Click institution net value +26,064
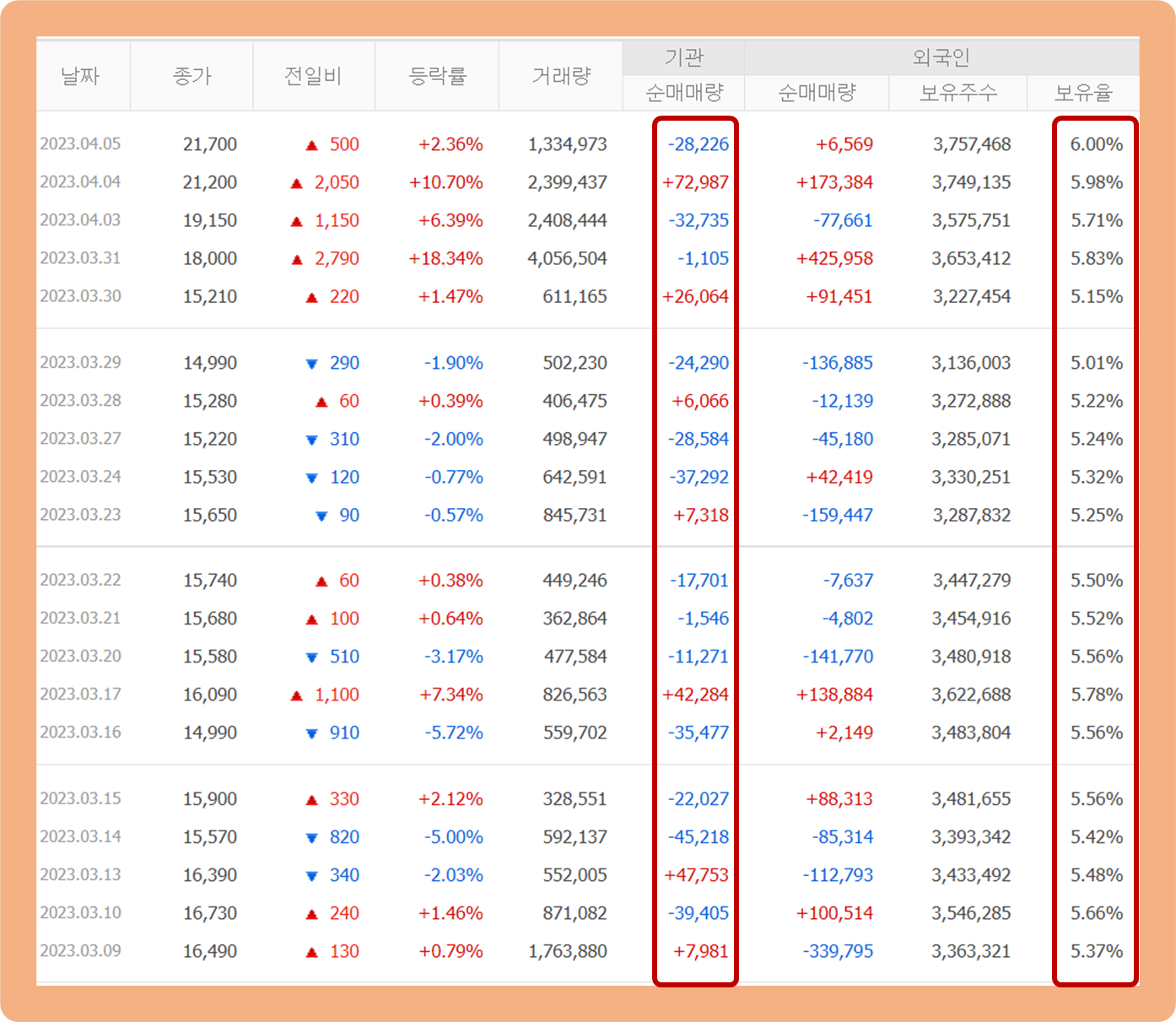This screenshot has height=1022, width=1176. pyautogui.click(x=695, y=296)
